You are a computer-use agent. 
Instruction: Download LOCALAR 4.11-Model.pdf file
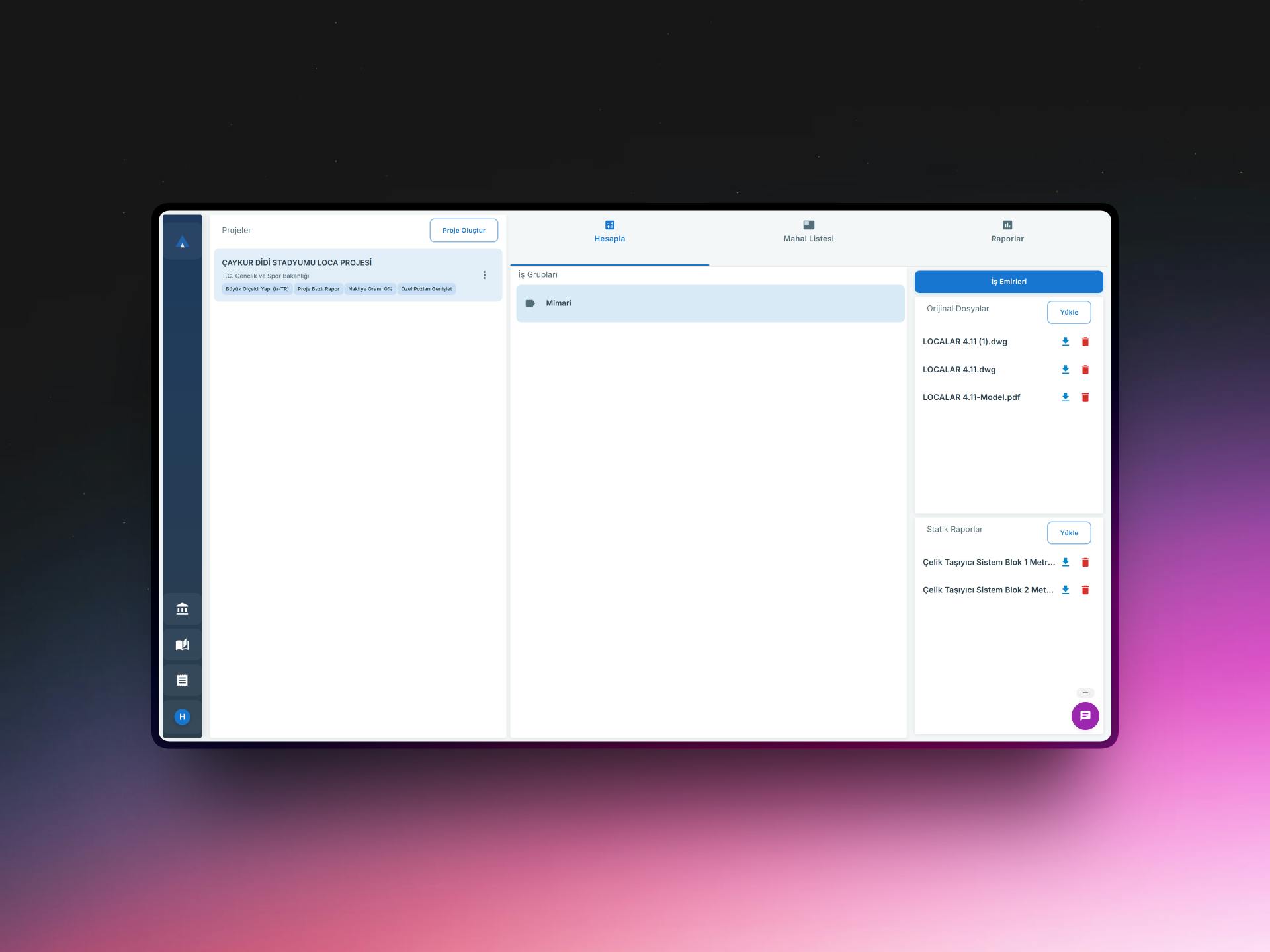pyautogui.click(x=1065, y=397)
